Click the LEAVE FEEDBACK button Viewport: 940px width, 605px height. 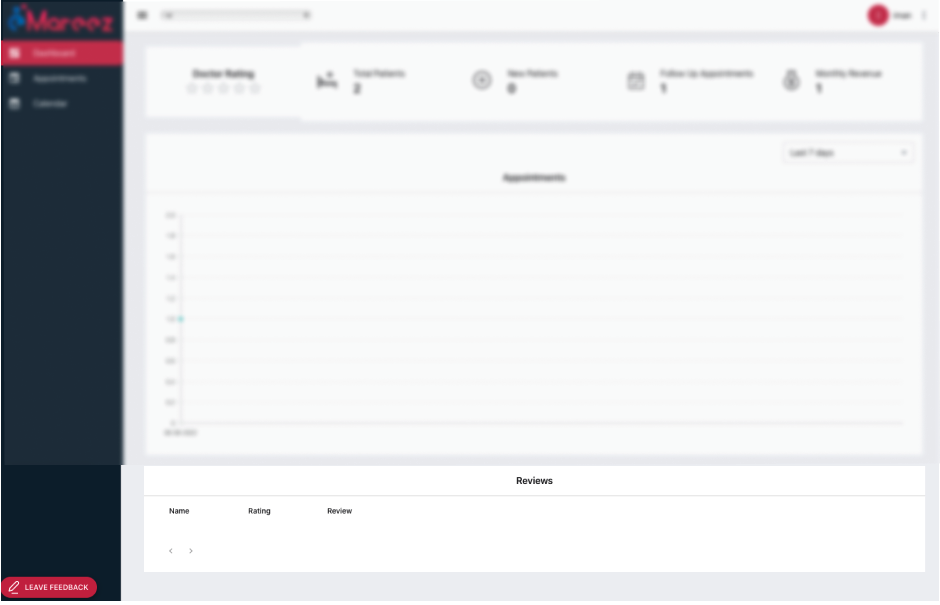tap(49, 587)
